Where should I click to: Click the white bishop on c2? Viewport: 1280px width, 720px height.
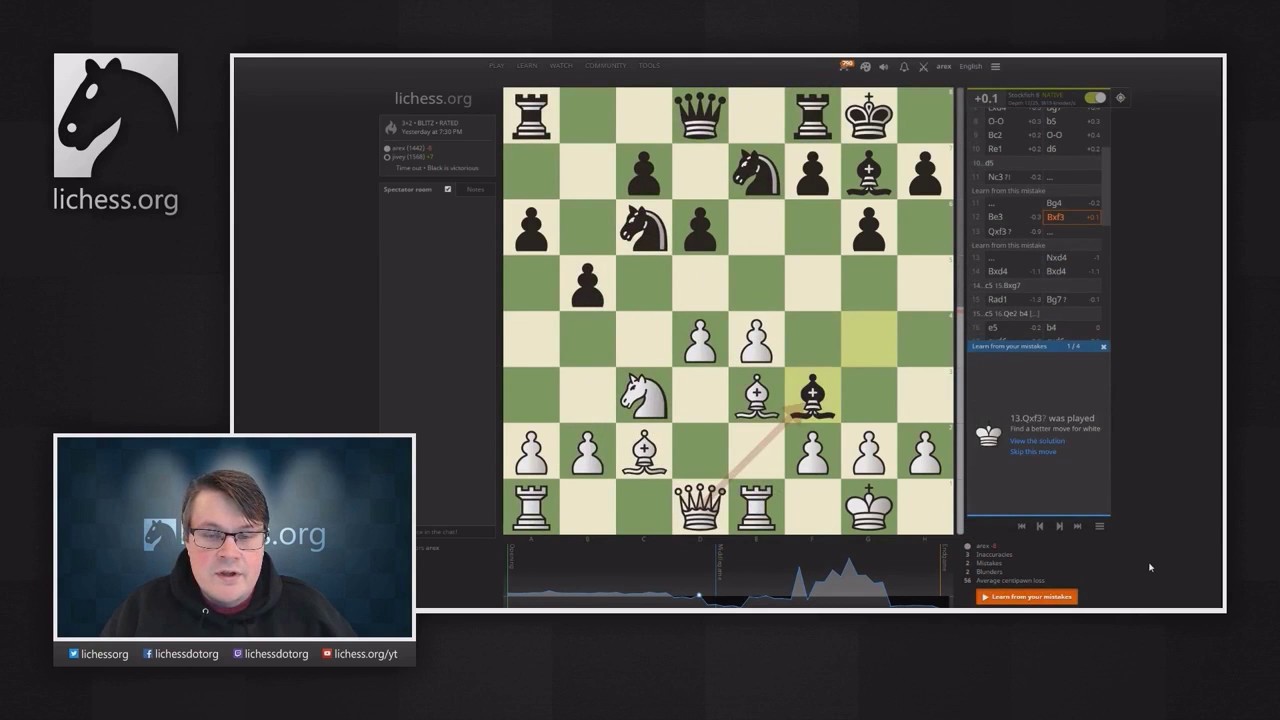(x=644, y=451)
